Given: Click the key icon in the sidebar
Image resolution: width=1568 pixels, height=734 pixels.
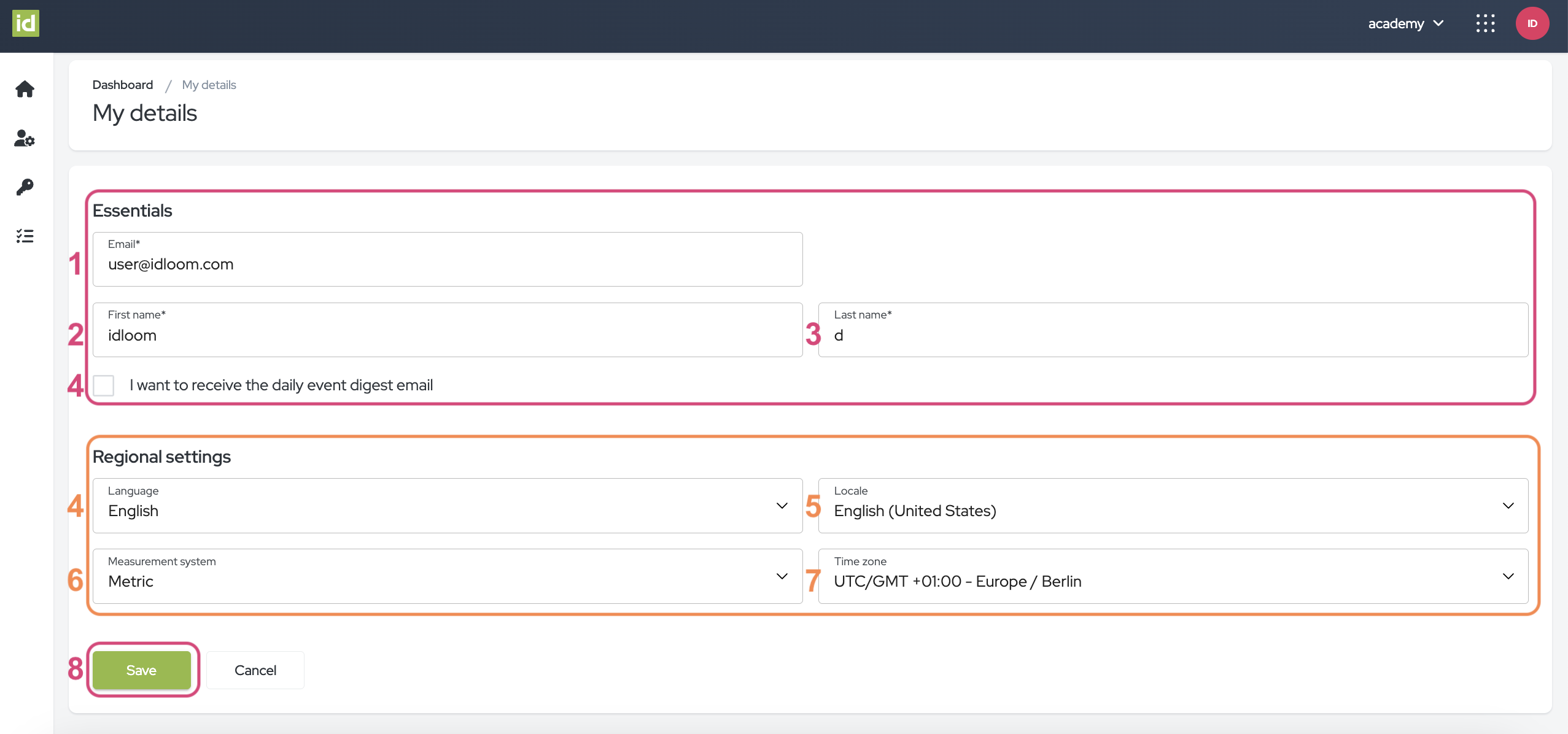Looking at the screenshot, I should 25,187.
